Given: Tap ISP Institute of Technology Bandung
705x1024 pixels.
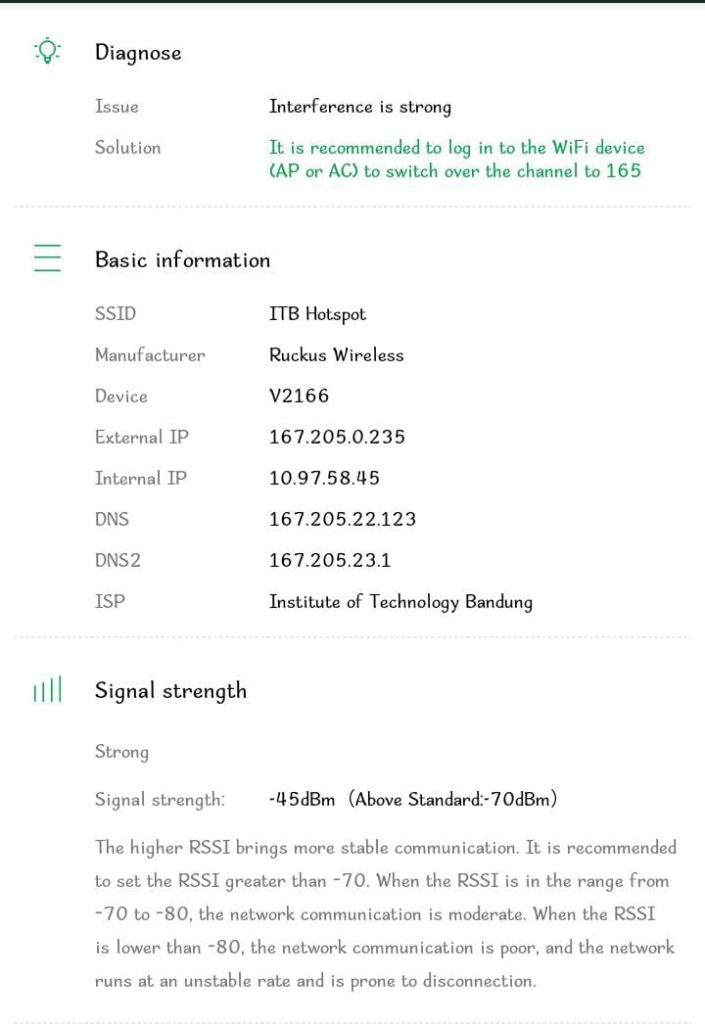Looking at the screenshot, I should pos(401,602).
